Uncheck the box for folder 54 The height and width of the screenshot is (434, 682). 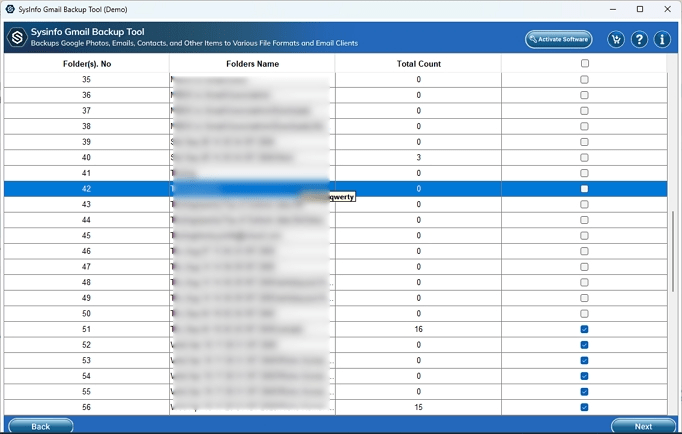click(x=584, y=376)
